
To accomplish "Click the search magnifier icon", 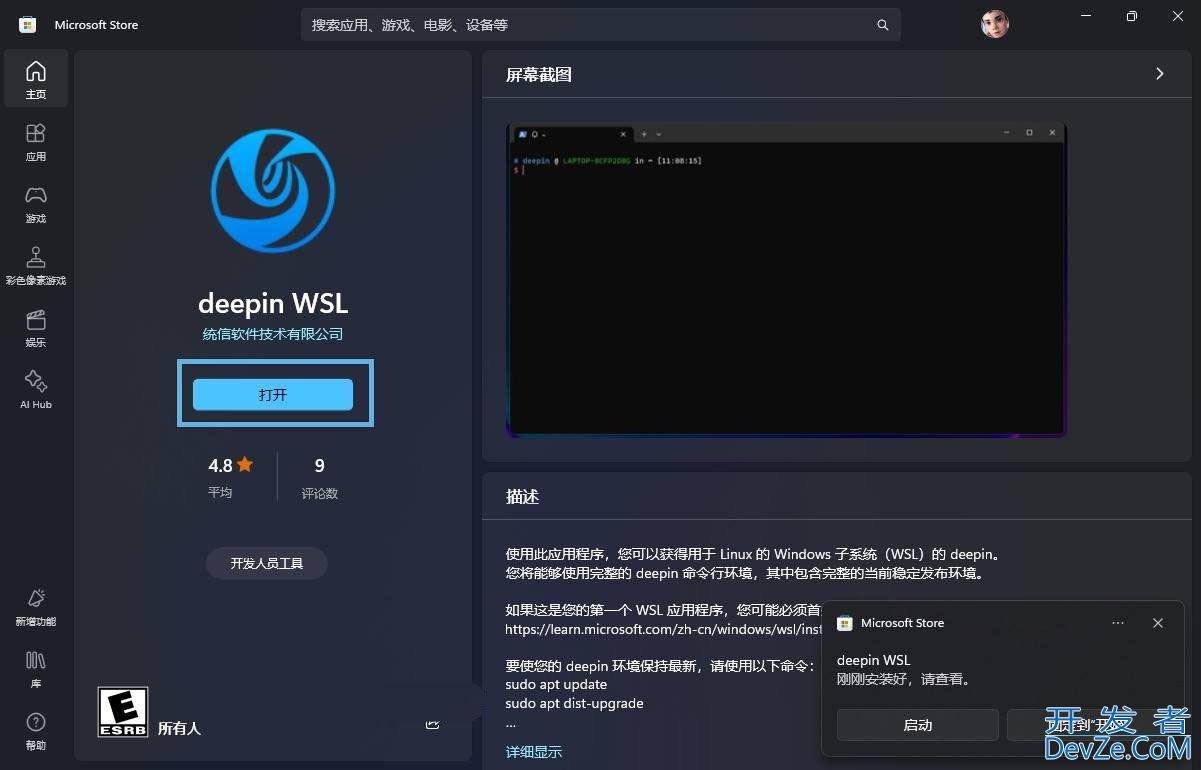I will (x=883, y=25).
